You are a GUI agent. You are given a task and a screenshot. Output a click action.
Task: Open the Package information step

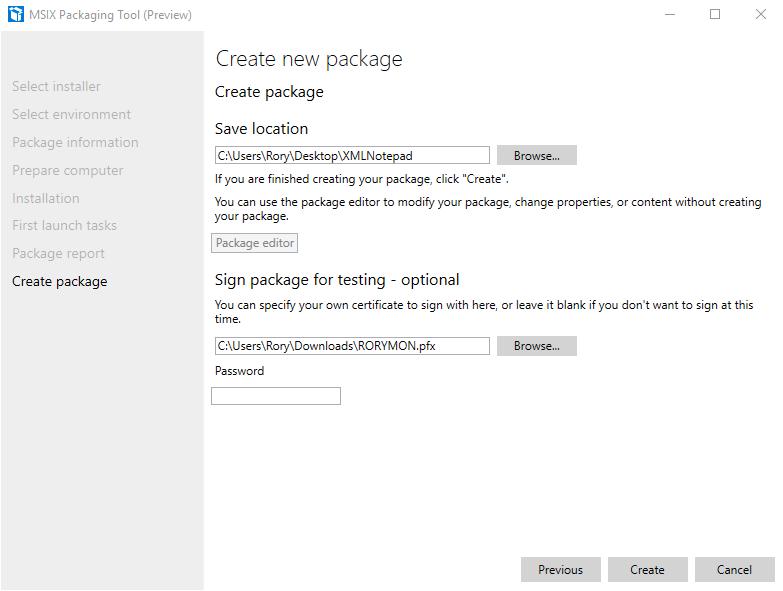click(x=75, y=142)
